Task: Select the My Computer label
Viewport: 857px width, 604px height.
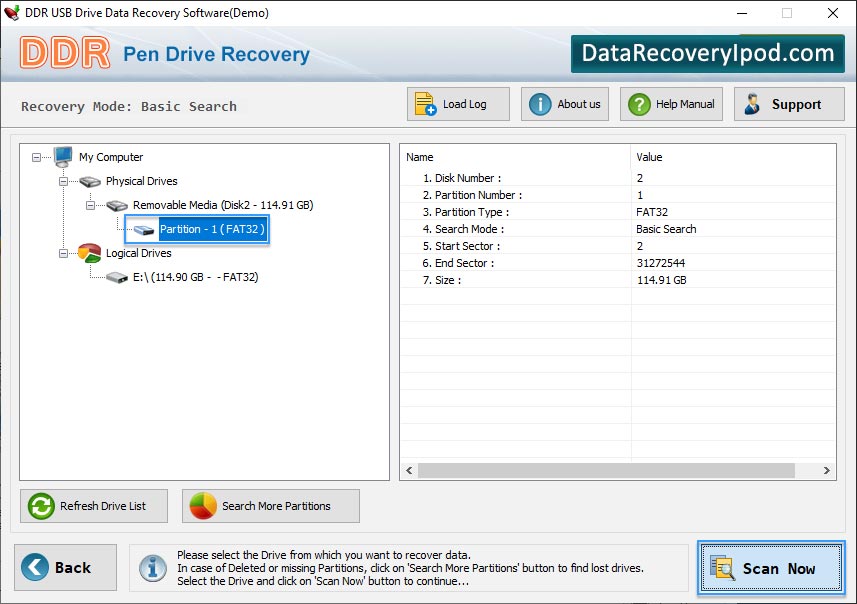Action: click(x=111, y=157)
